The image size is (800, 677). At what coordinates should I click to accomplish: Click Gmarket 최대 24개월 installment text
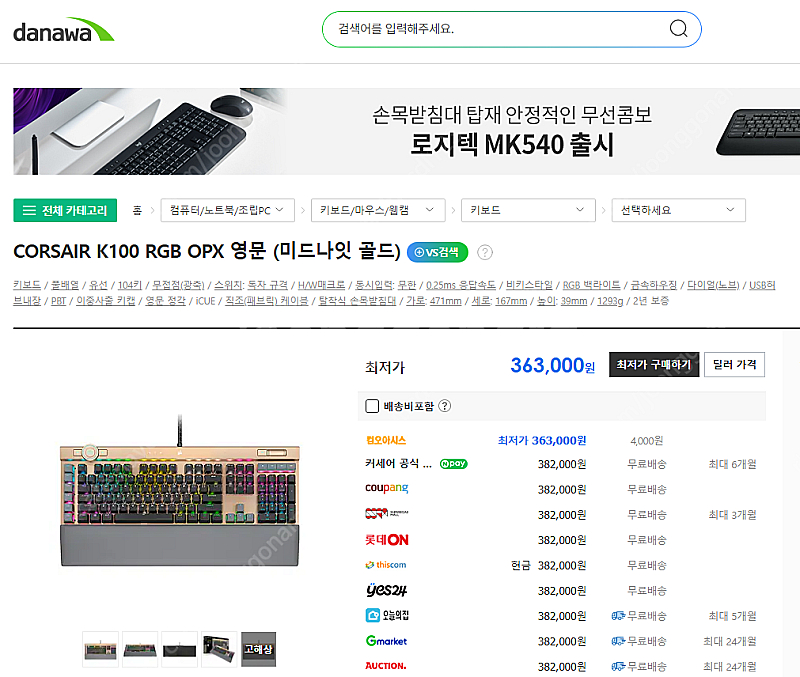coord(730,641)
